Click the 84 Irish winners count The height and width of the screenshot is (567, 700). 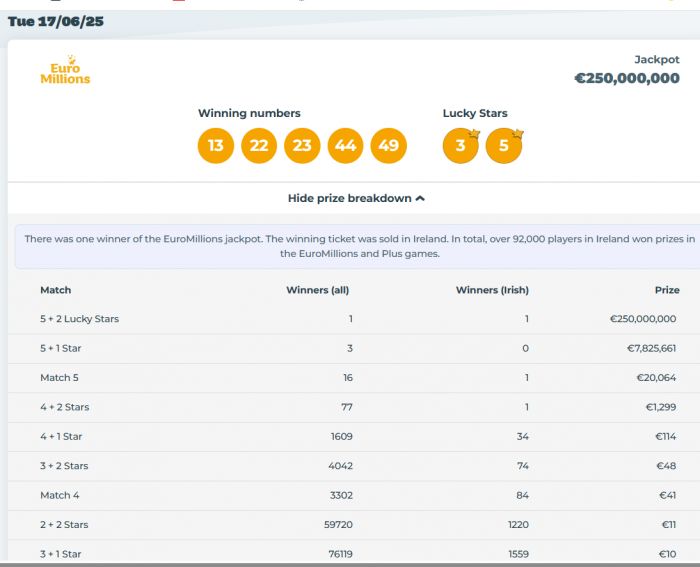point(523,495)
